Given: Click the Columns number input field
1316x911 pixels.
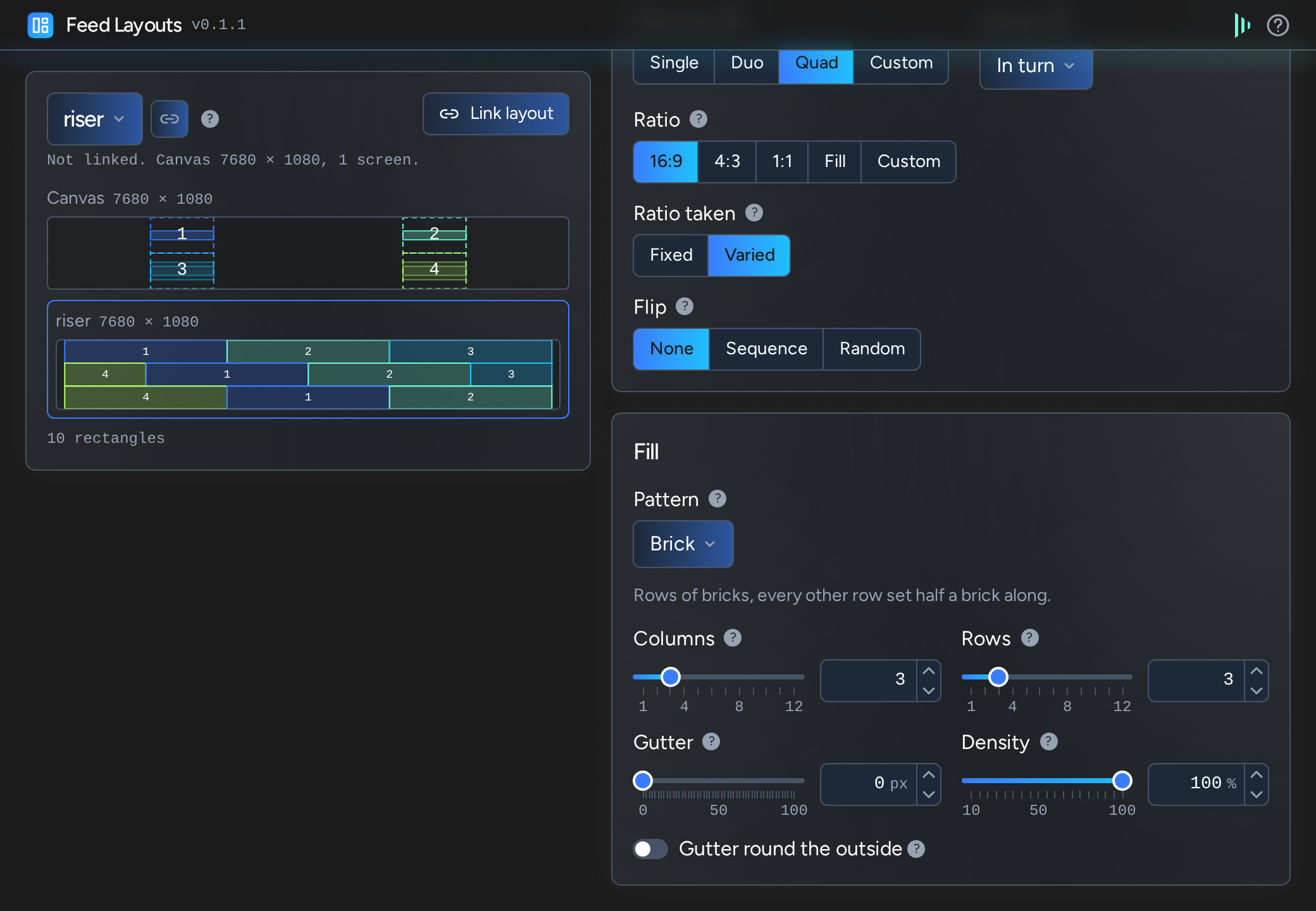Looking at the screenshot, I should click(x=869, y=681).
